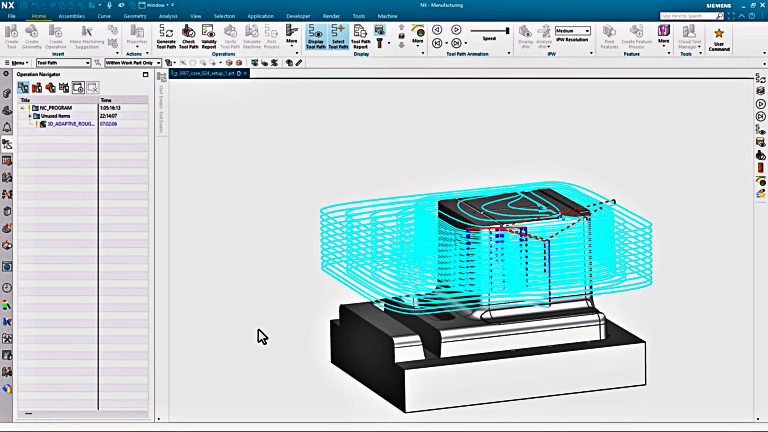Screen dimensions: 768x432
Task: Expand the Unused Items node
Action: click(29, 116)
